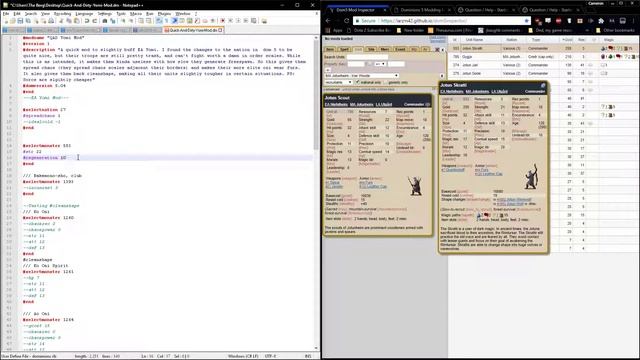Click the Replace icon in Notepad++ toolbar
This screenshot has height=360, width=640.
[x=112, y=20]
